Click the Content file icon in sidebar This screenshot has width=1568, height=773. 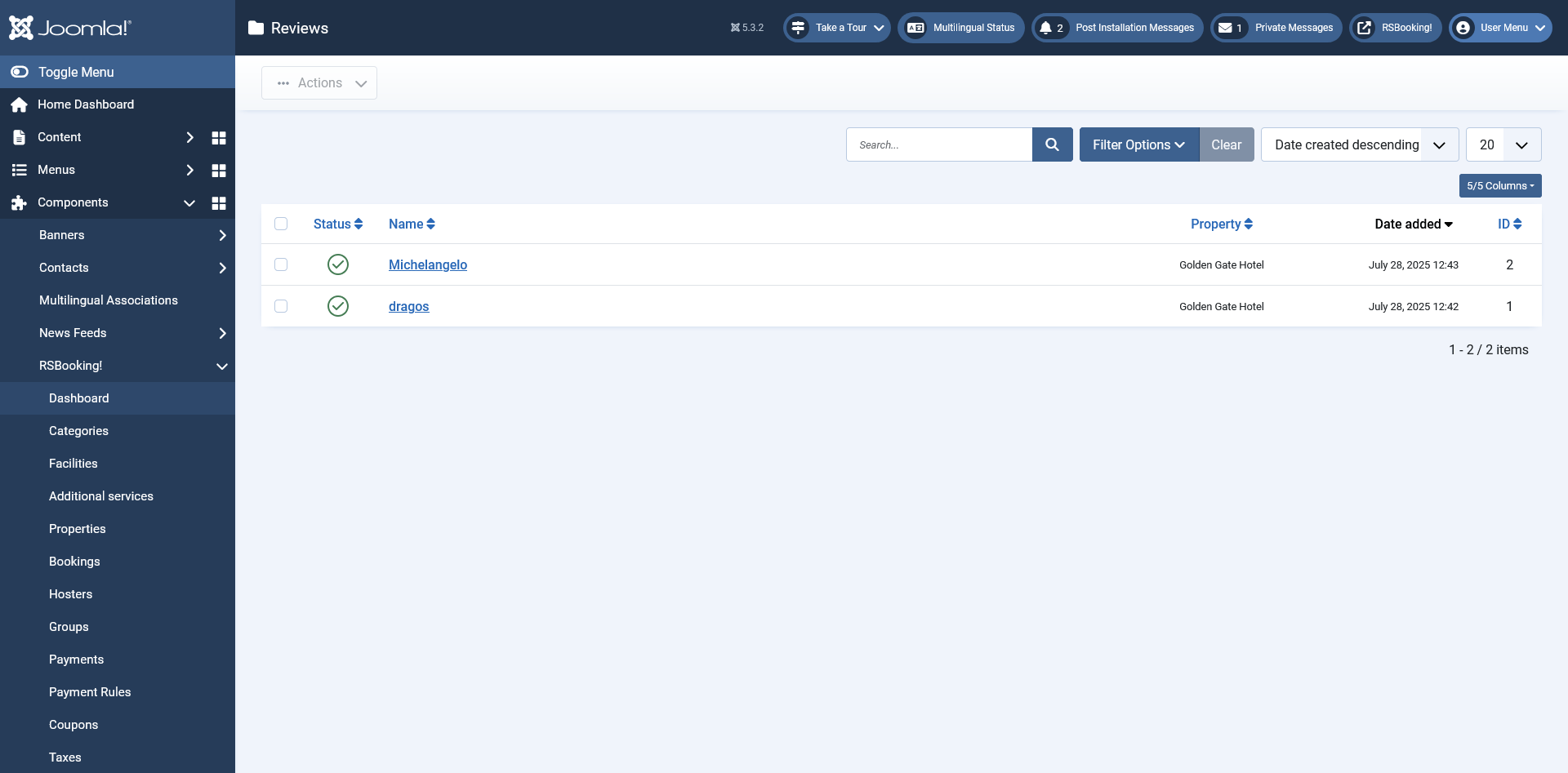(19, 137)
